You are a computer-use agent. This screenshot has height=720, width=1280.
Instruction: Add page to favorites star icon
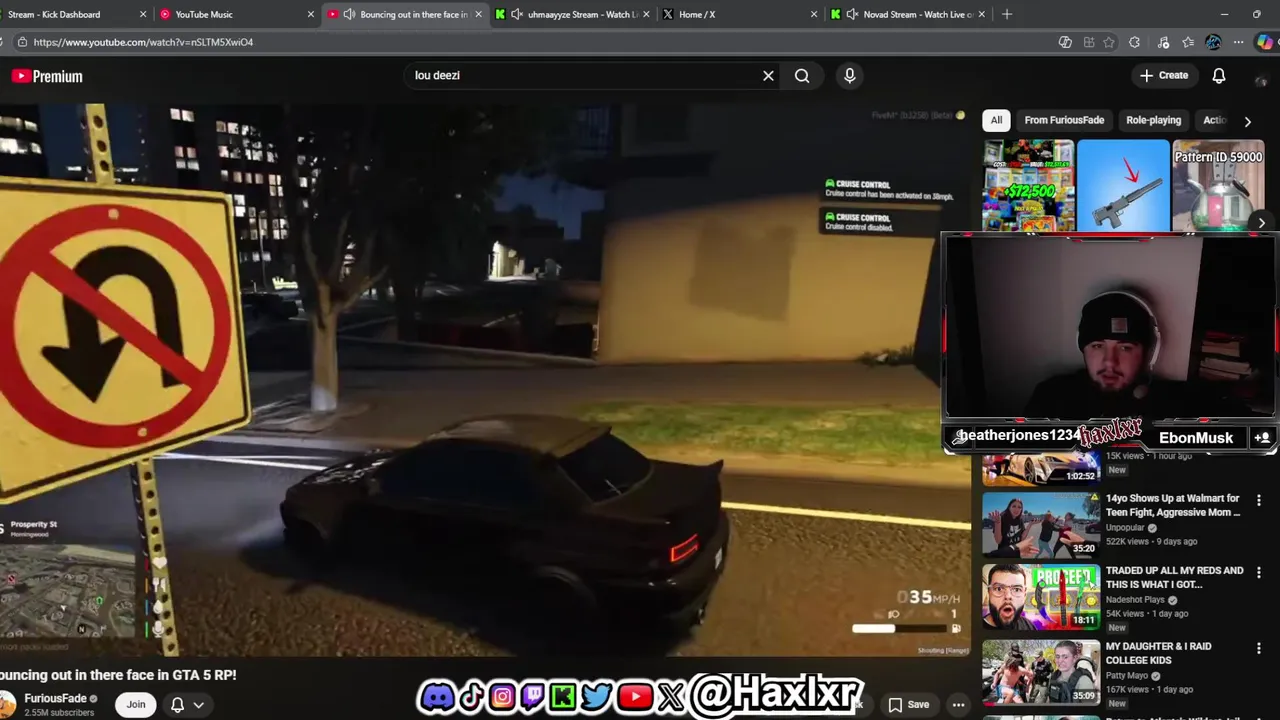[1109, 42]
